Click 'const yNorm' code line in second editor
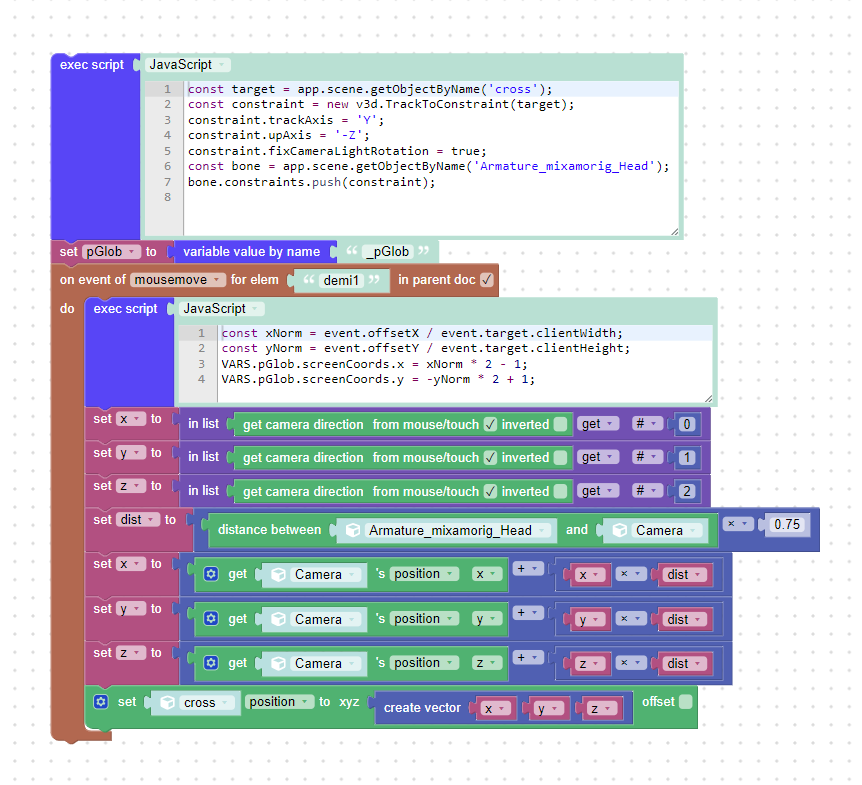 [426, 348]
